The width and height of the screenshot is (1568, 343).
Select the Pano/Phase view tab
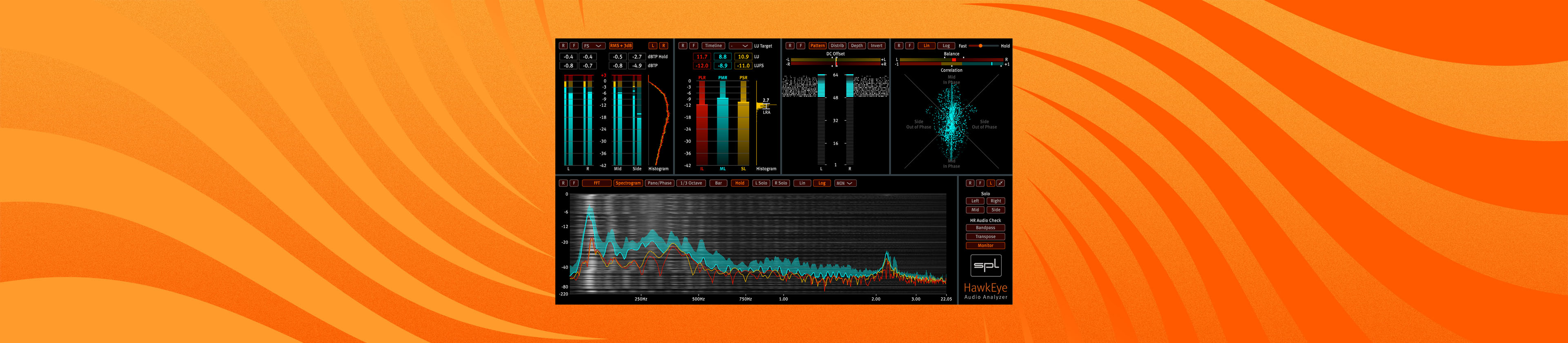660,183
